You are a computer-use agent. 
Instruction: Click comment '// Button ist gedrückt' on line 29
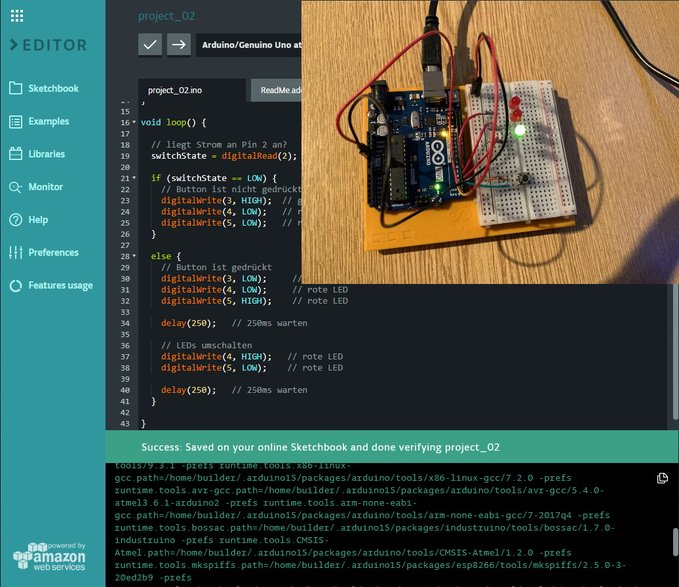[x=217, y=268]
